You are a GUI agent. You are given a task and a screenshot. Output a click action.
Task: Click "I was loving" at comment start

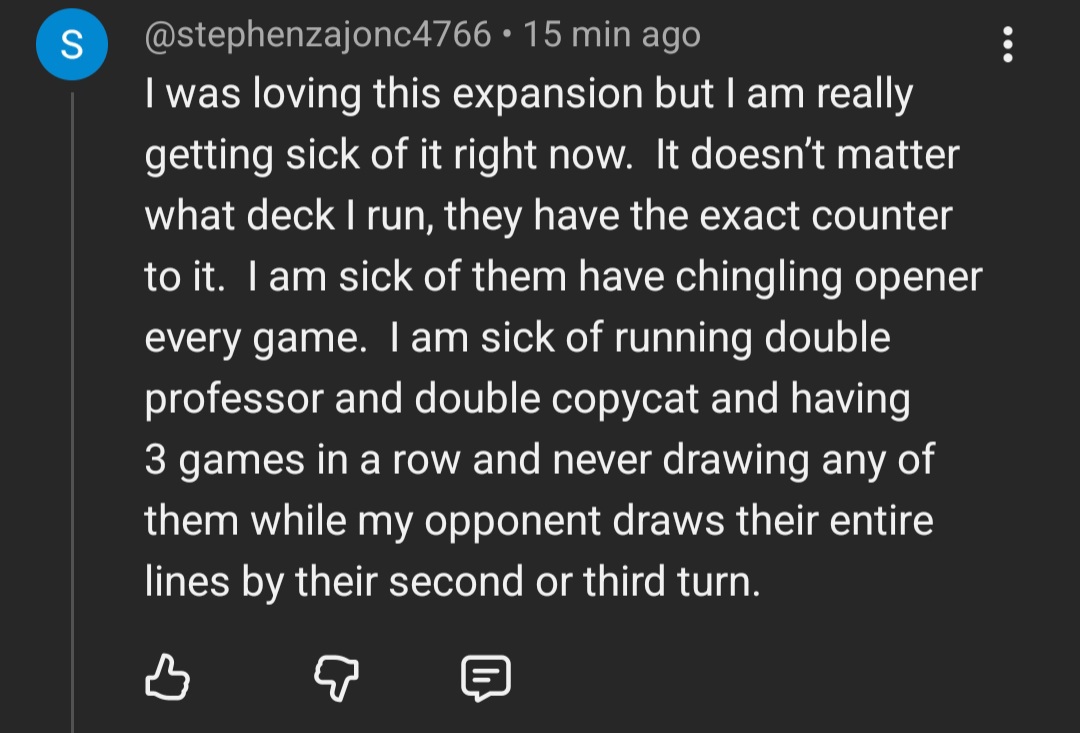[x=252, y=95]
